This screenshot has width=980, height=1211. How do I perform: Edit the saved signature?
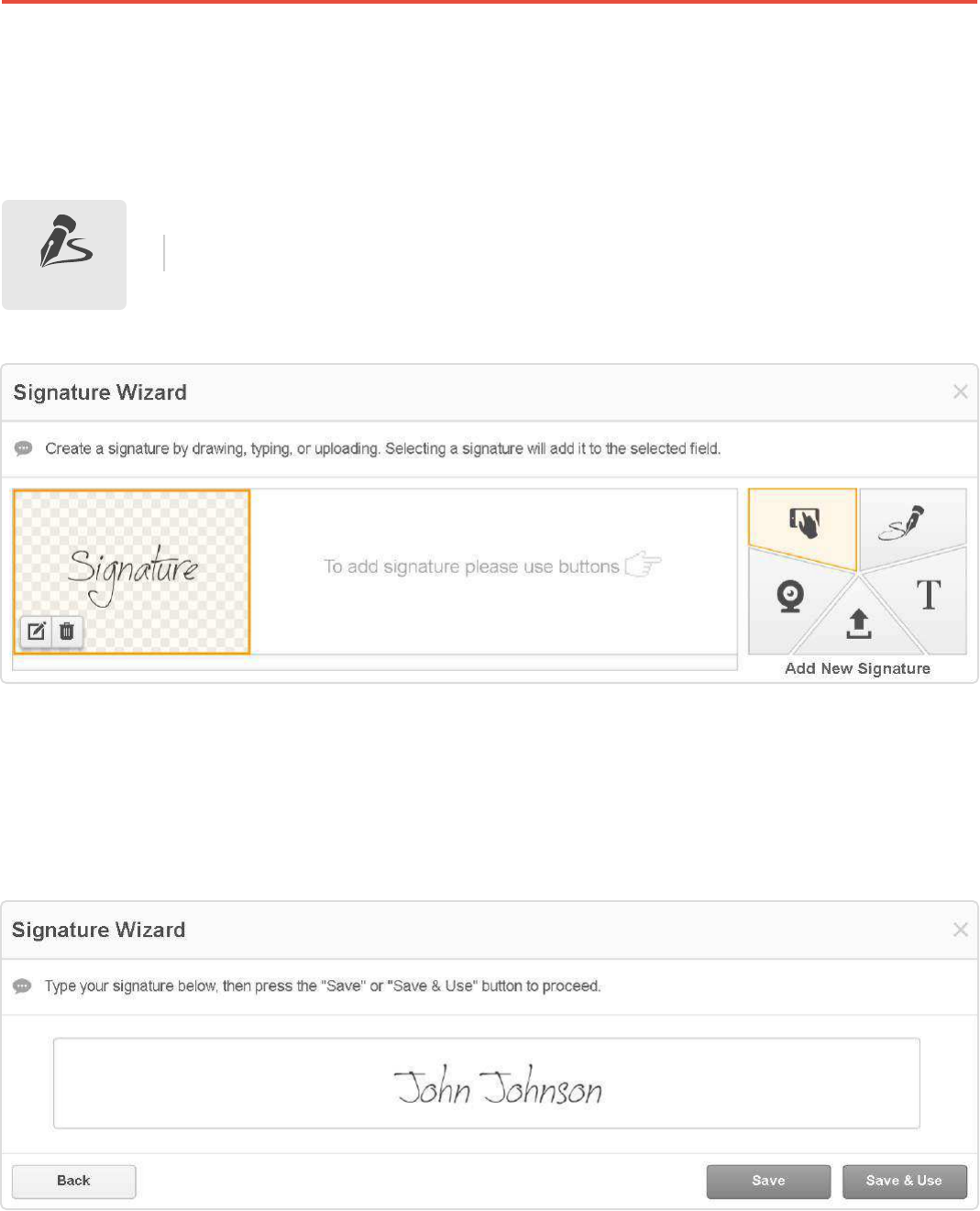(37, 632)
